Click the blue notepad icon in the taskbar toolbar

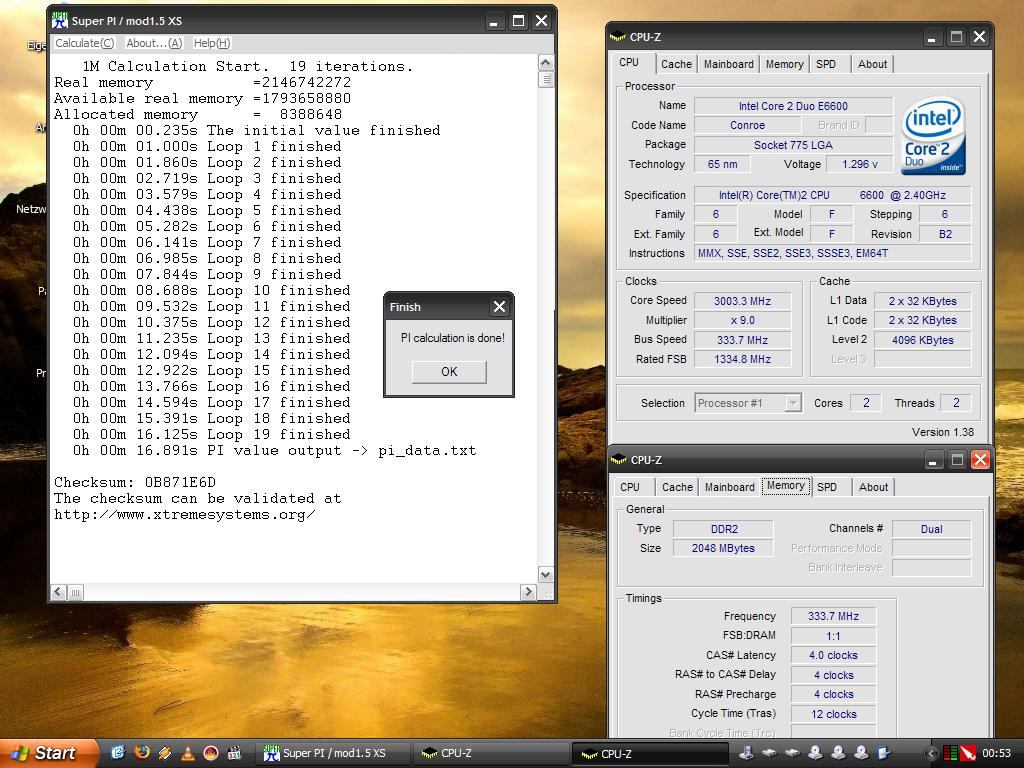click(x=884, y=753)
